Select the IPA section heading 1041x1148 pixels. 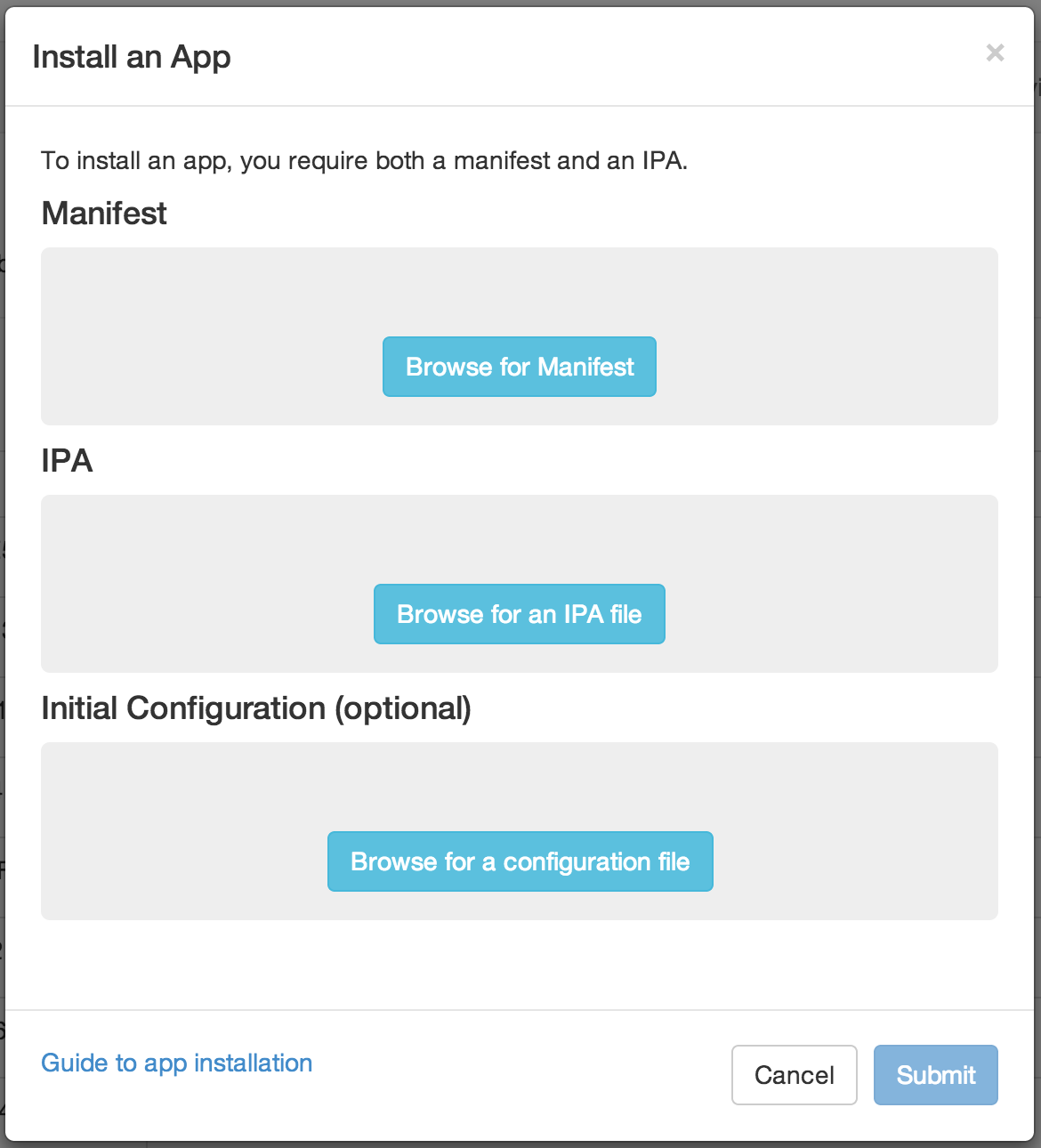pyautogui.click(x=67, y=461)
